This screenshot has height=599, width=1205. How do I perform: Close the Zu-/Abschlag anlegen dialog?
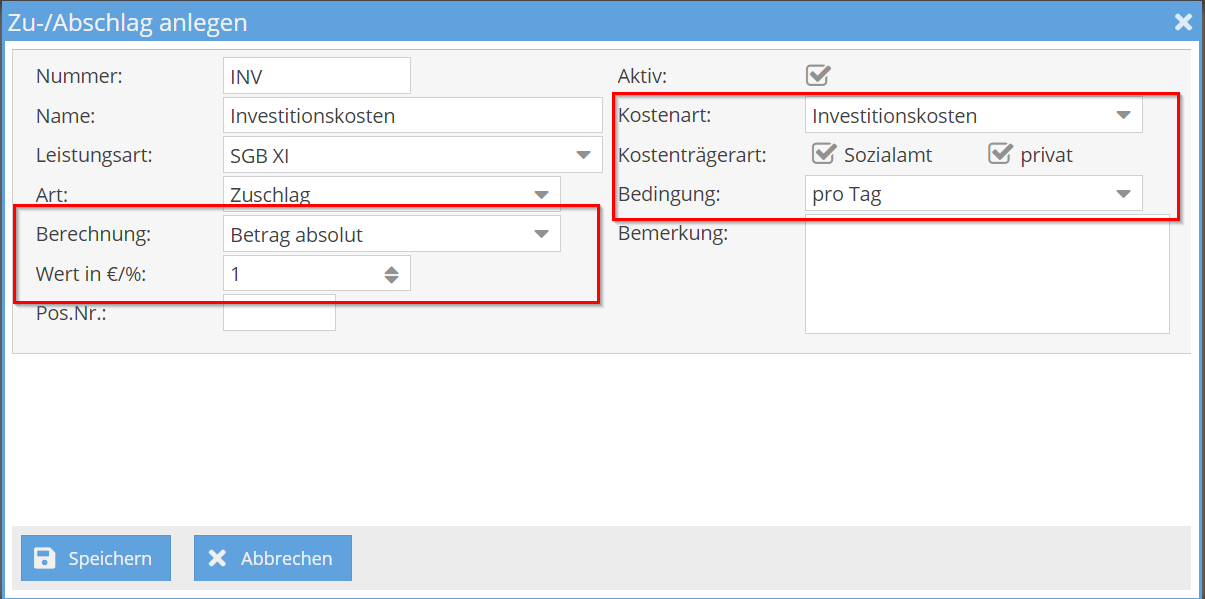(x=1183, y=21)
